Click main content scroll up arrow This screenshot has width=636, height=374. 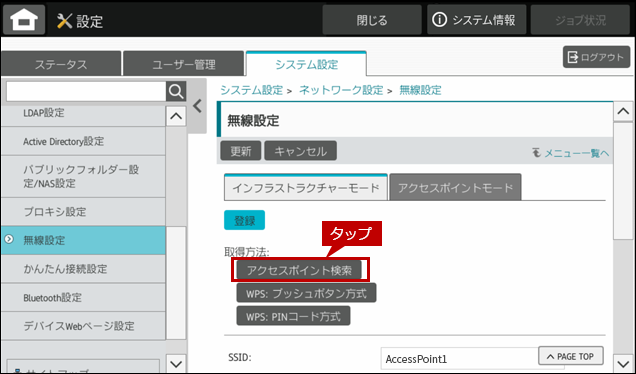[623, 111]
